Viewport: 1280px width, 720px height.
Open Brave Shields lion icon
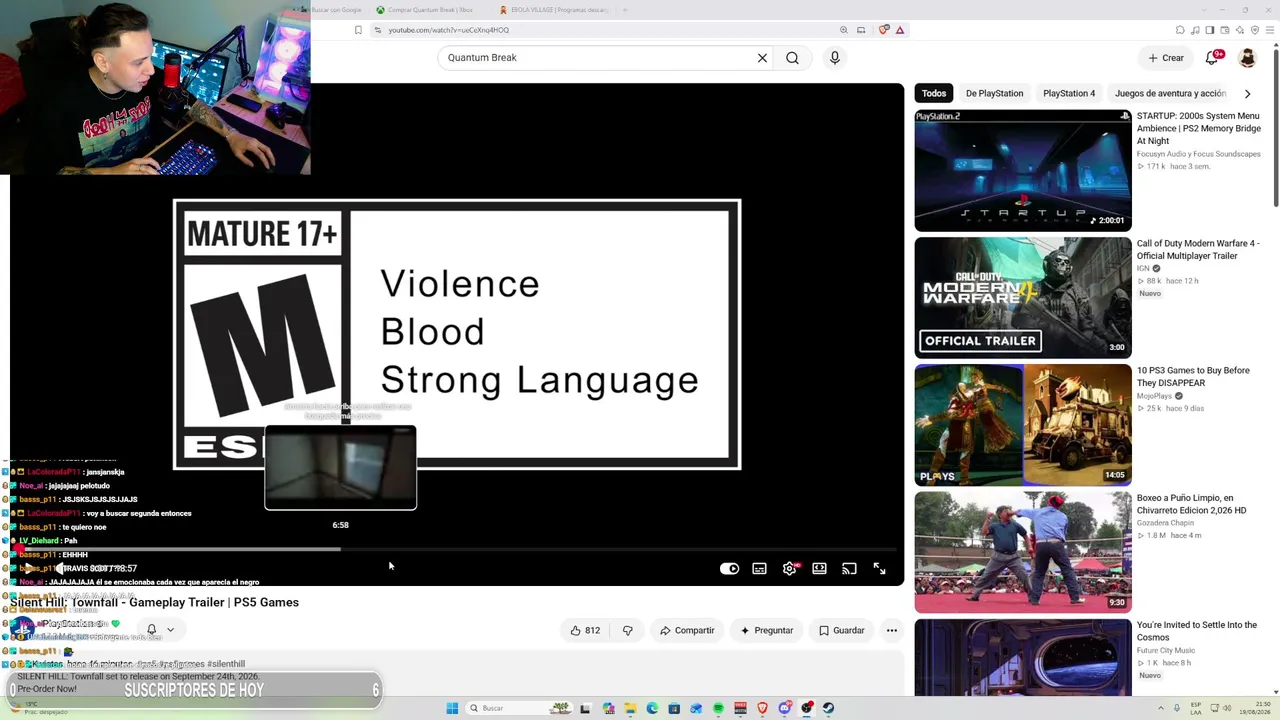coord(884,30)
